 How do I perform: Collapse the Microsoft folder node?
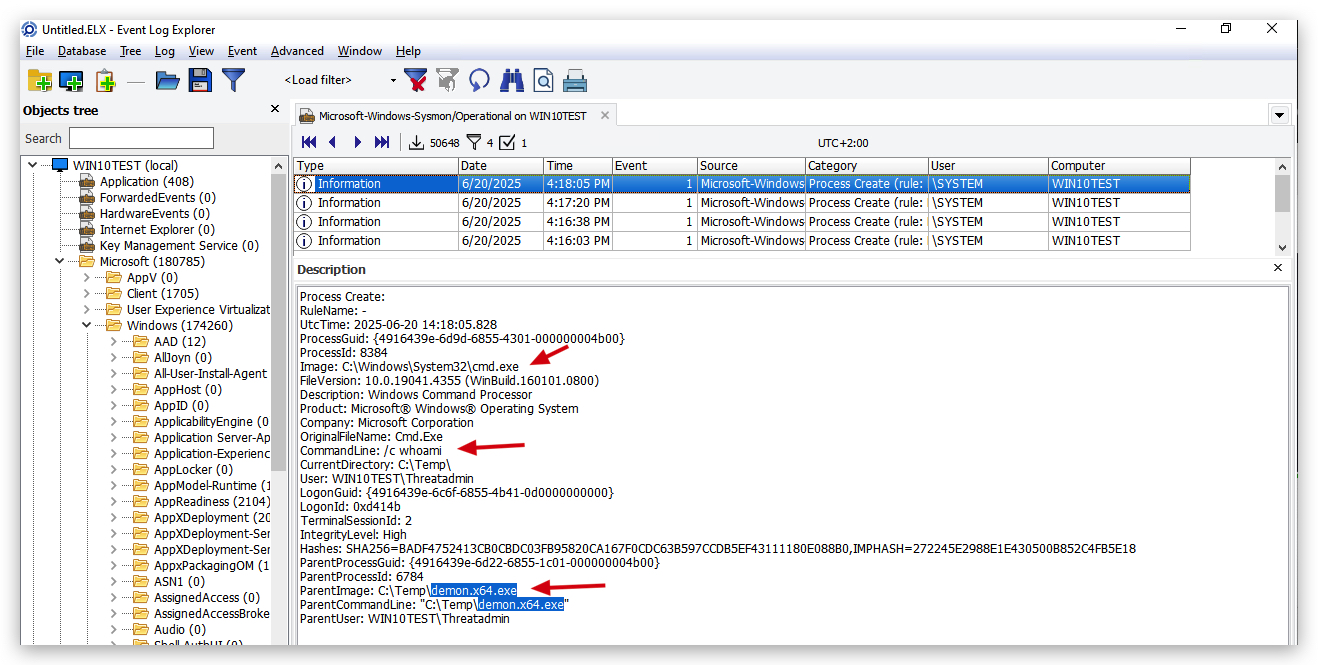click(60, 261)
